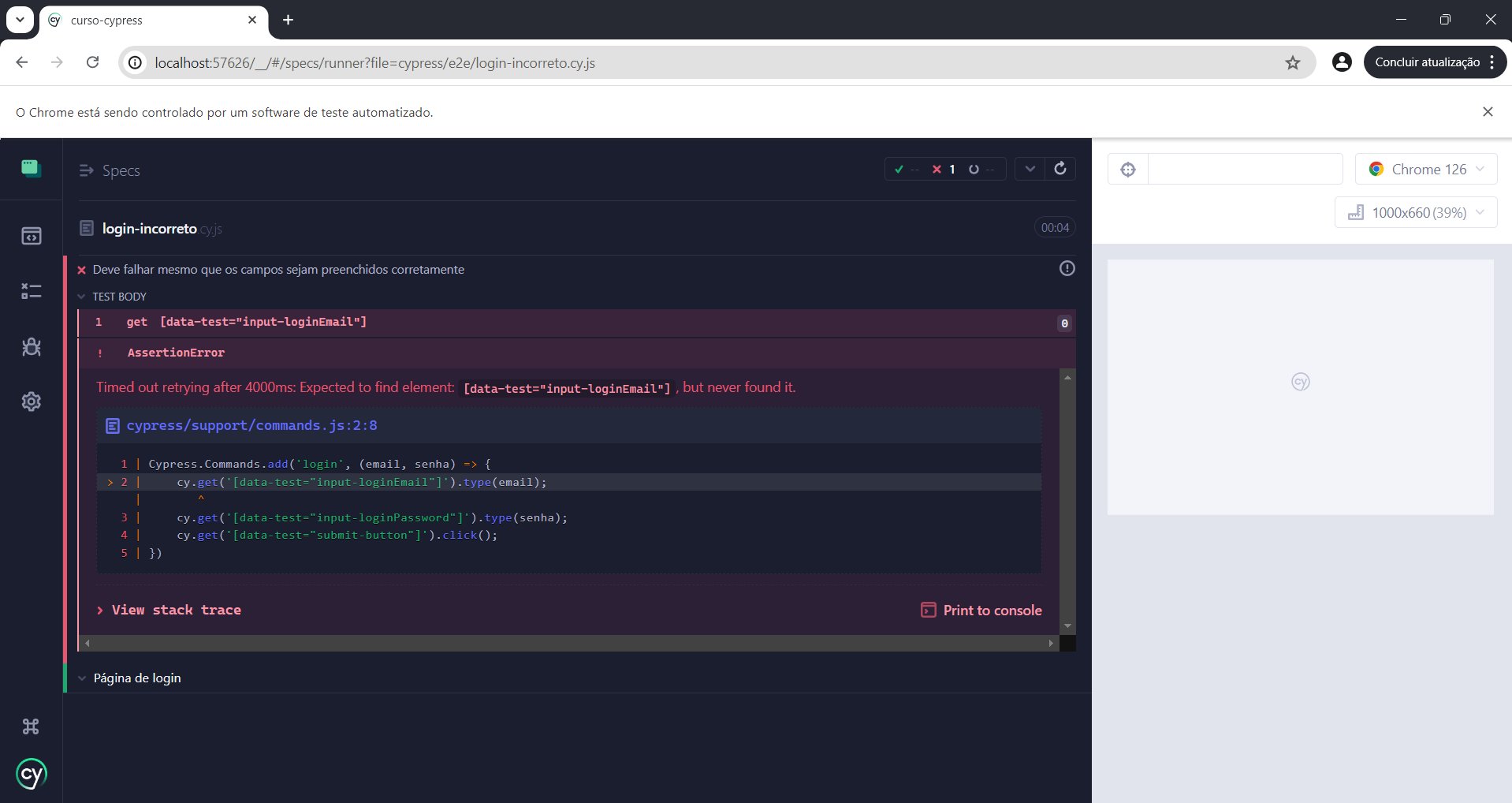Click the error panel vertical scrollbar
Screen dimensions: 1512x803
pos(1067,502)
